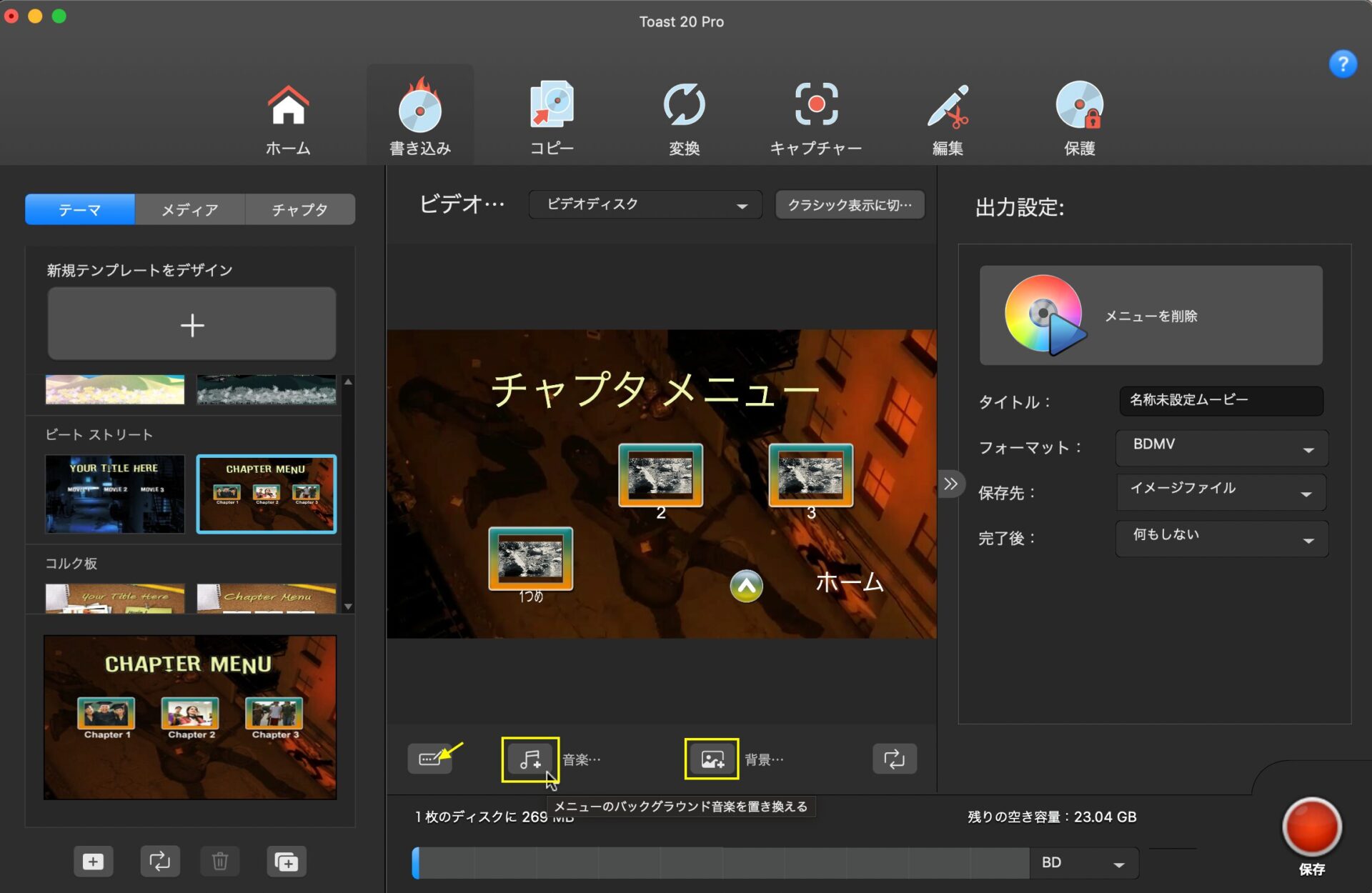
Task: Go to the ホーム home icon
Action: point(288,105)
